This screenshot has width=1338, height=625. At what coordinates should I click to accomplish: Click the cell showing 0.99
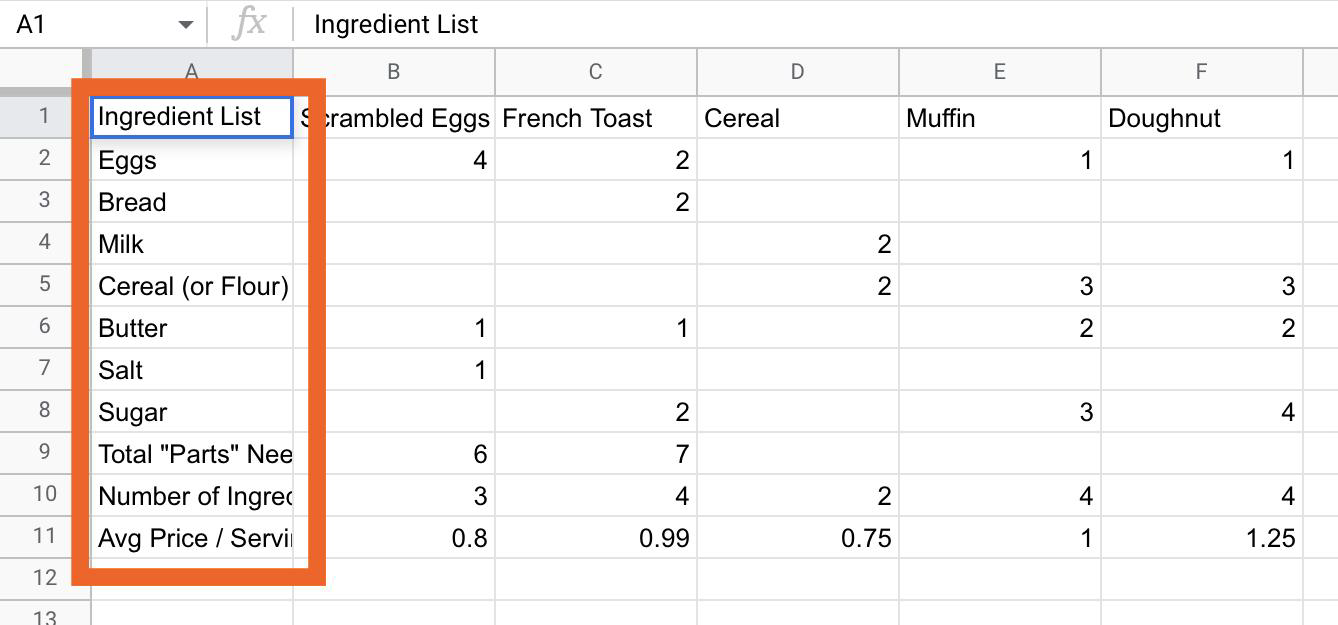596,538
